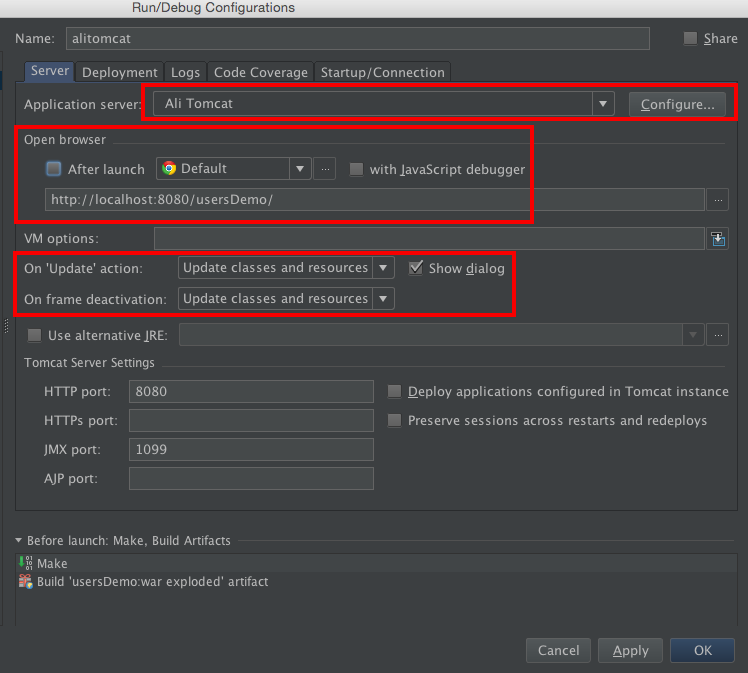The image size is (748, 673).
Task: Select Build 'usersDemo:war exploded' artifact row
Action: pyautogui.click(x=377, y=581)
